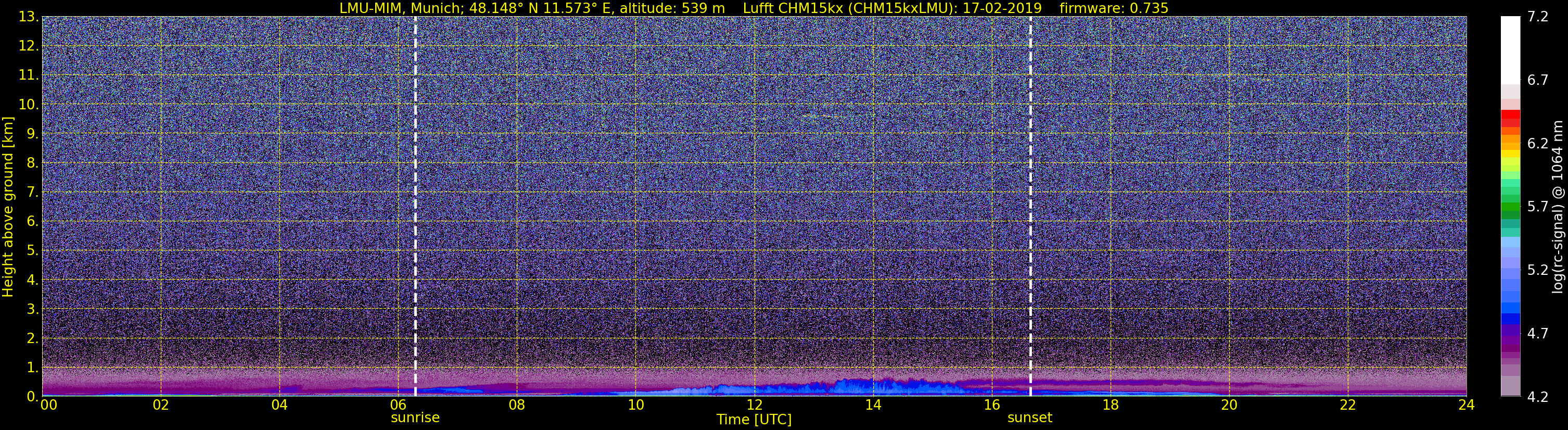The width and height of the screenshot is (1568, 430).
Task: Click the height axis tick label 8
Action: coord(32,162)
